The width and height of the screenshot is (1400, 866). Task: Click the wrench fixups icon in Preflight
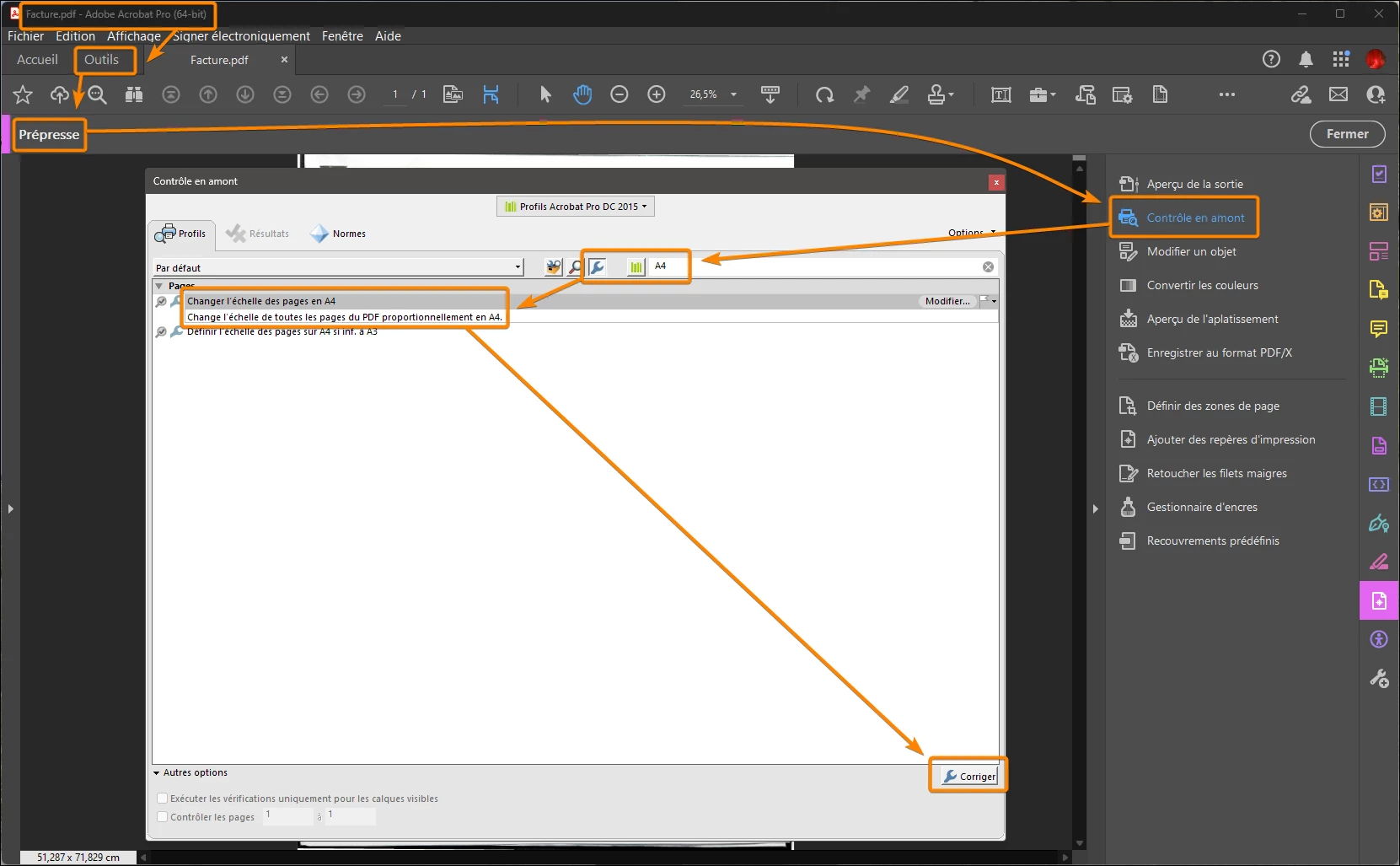pyautogui.click(x=597, y=267)
